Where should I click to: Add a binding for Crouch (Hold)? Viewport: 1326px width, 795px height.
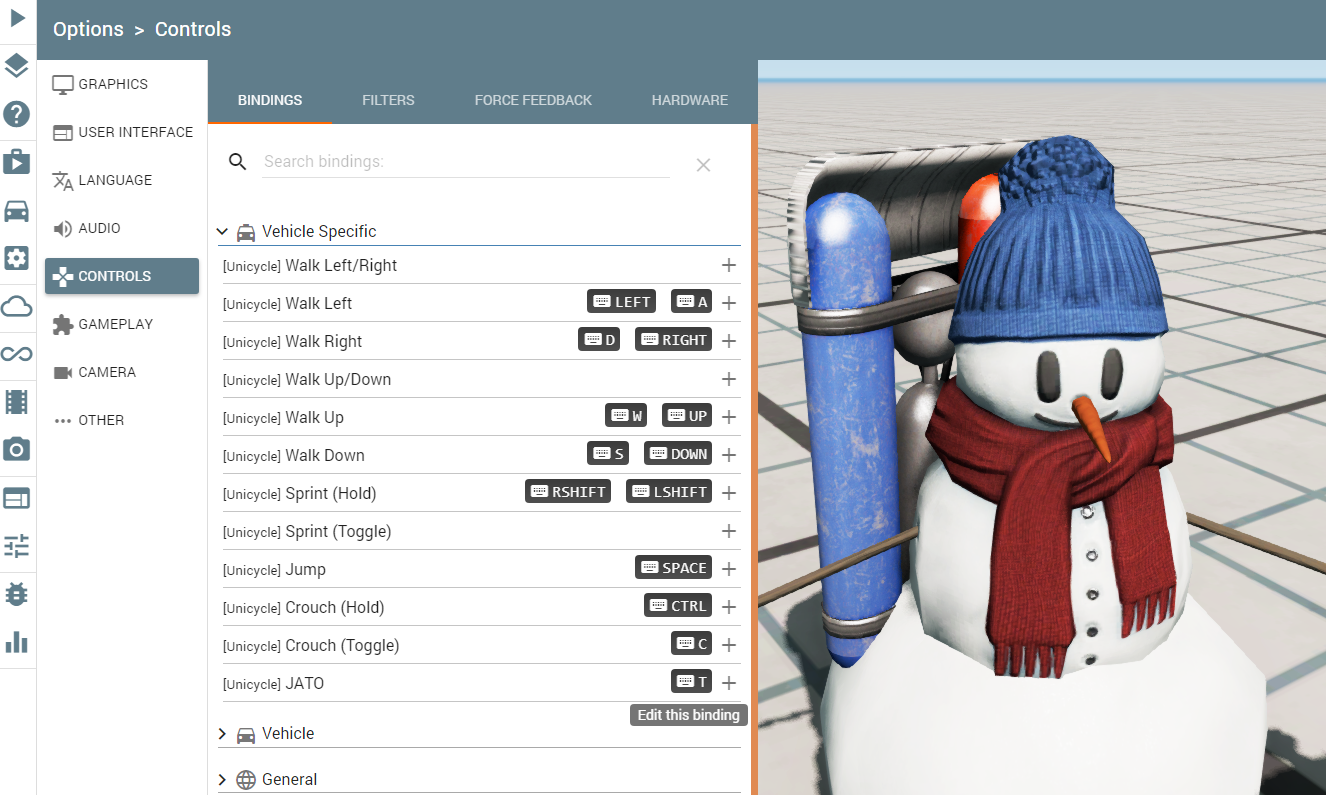[729, 607]
